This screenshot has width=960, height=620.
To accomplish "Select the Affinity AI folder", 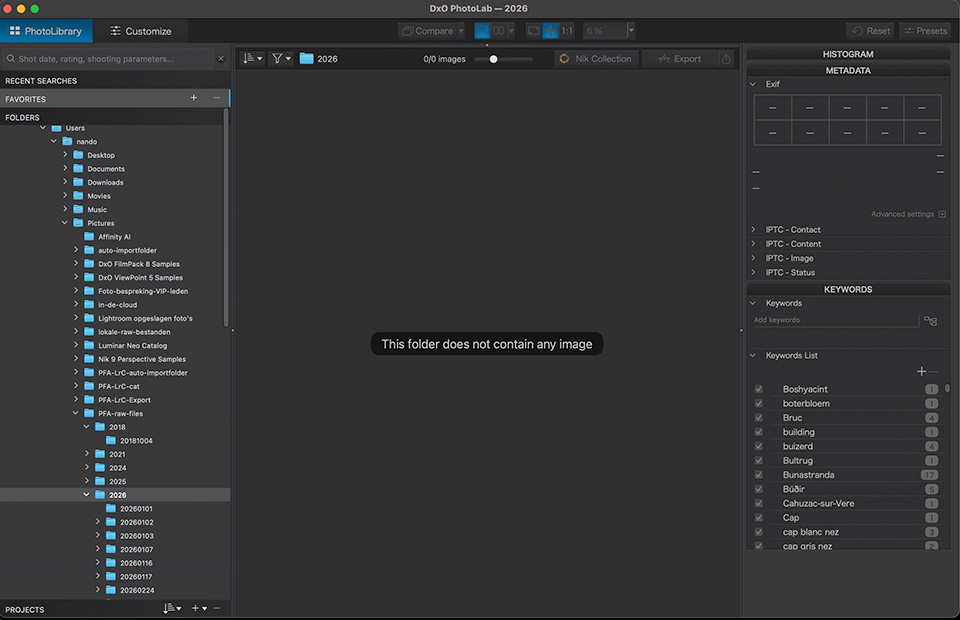I will point(114,237).
